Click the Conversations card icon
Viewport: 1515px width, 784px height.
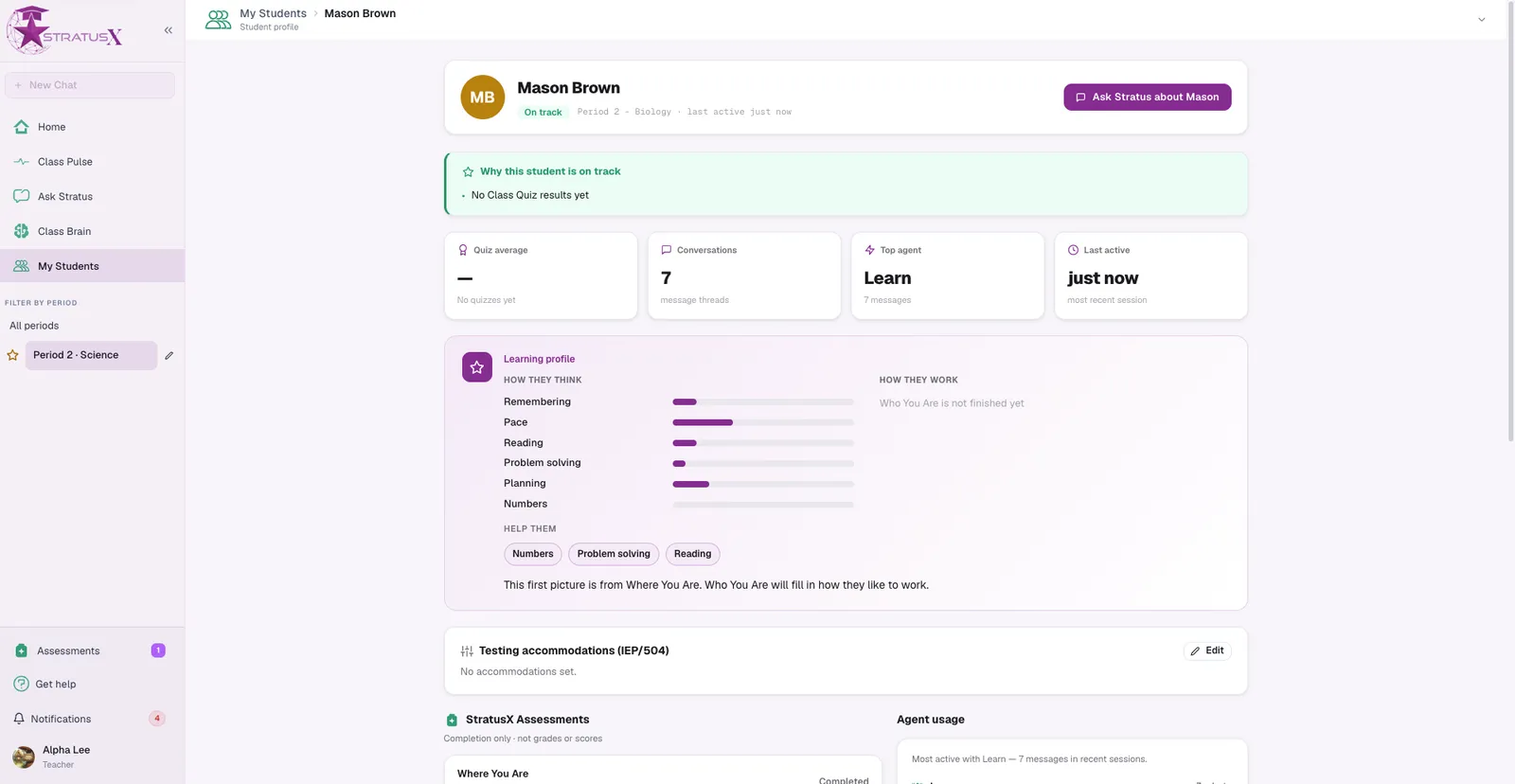coord(666,250)
